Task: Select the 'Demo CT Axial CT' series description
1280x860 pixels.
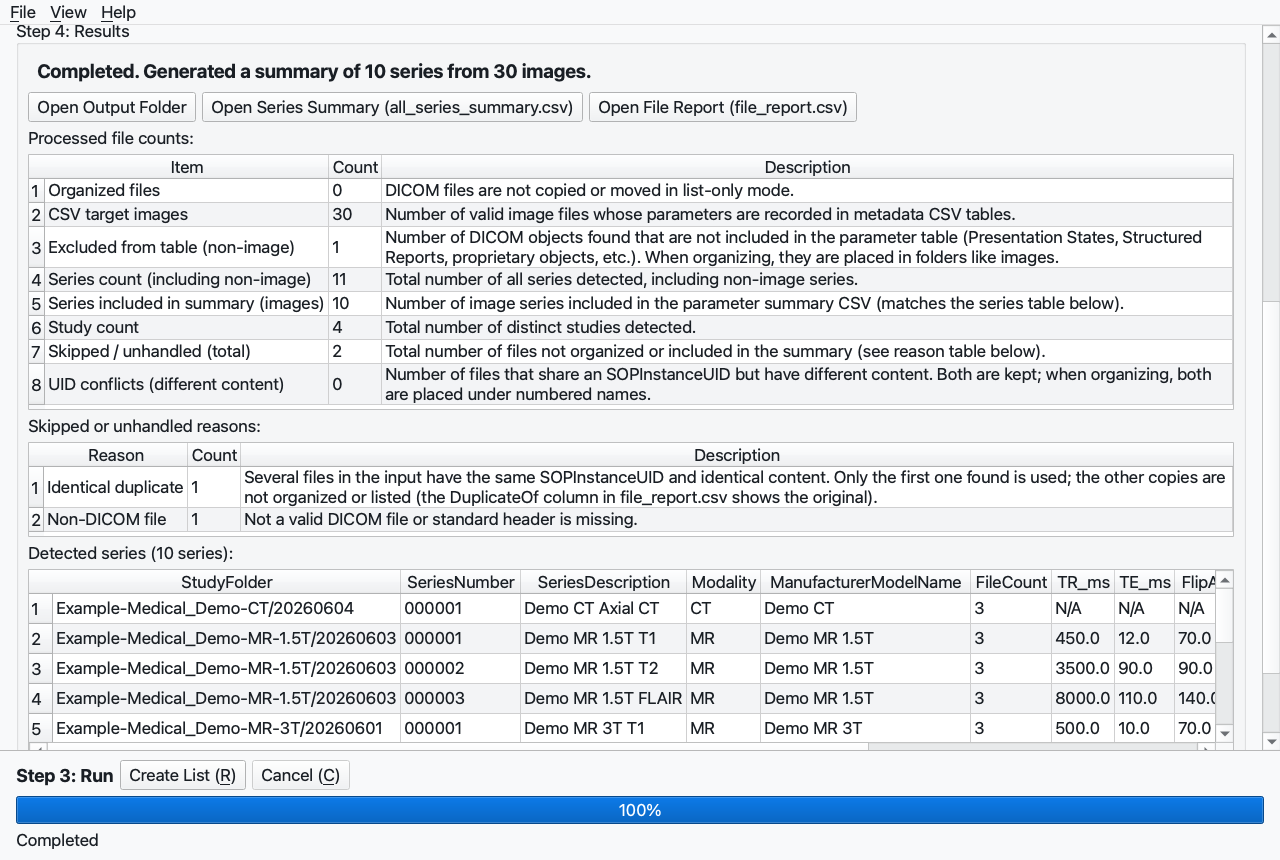Action: tap(604, 608)
